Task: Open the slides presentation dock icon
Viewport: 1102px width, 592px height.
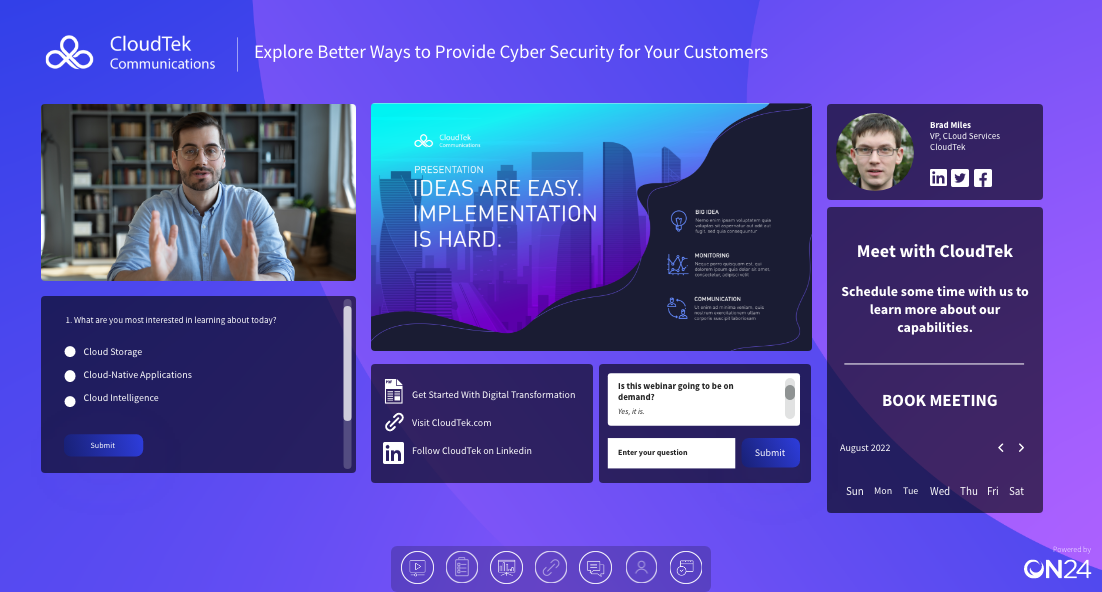Action: 506,567
